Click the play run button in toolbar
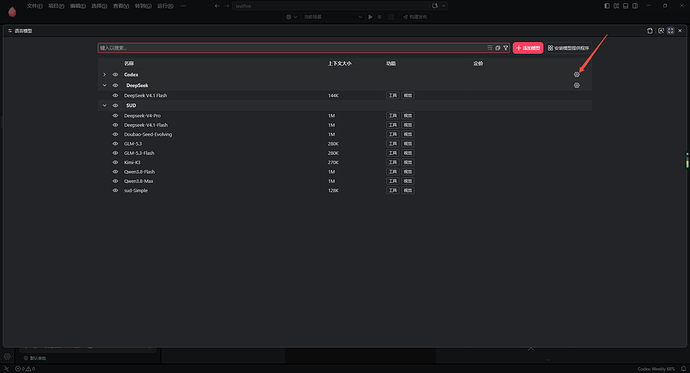This screenshot has height=373, width=690. pyautogui.click(x=370, y=17)
